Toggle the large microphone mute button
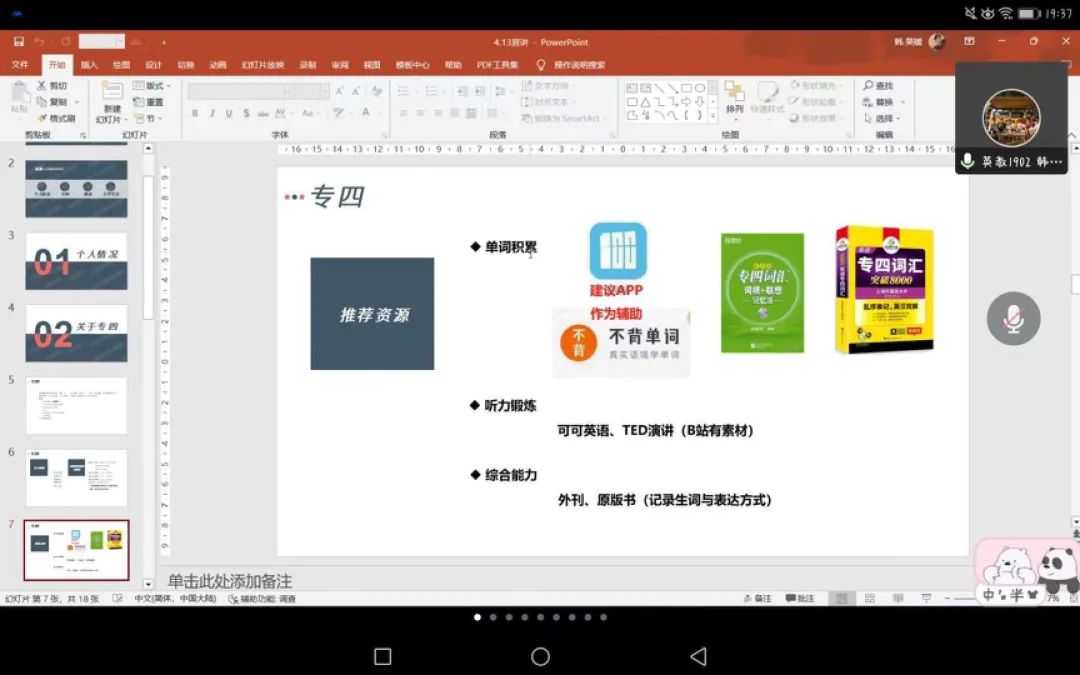Image resolution: width=1080 pixels, height=675 pixels. coord(1013,319)
